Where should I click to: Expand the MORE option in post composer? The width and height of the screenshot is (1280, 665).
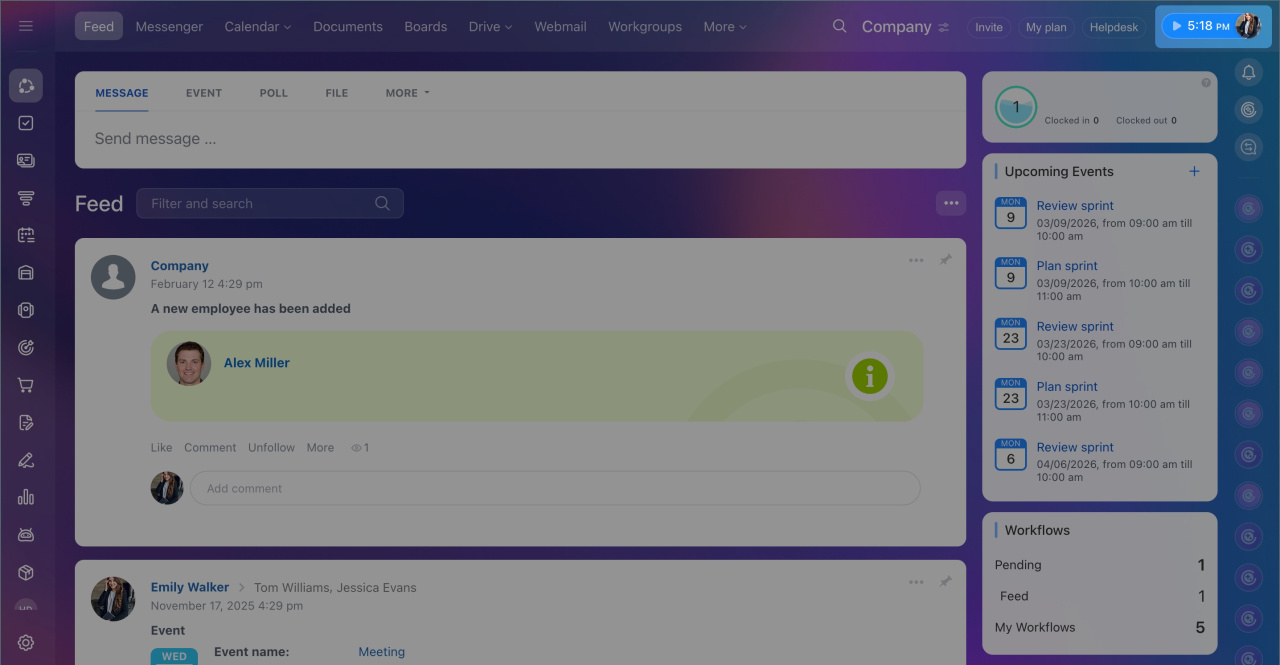pos(407,93)
